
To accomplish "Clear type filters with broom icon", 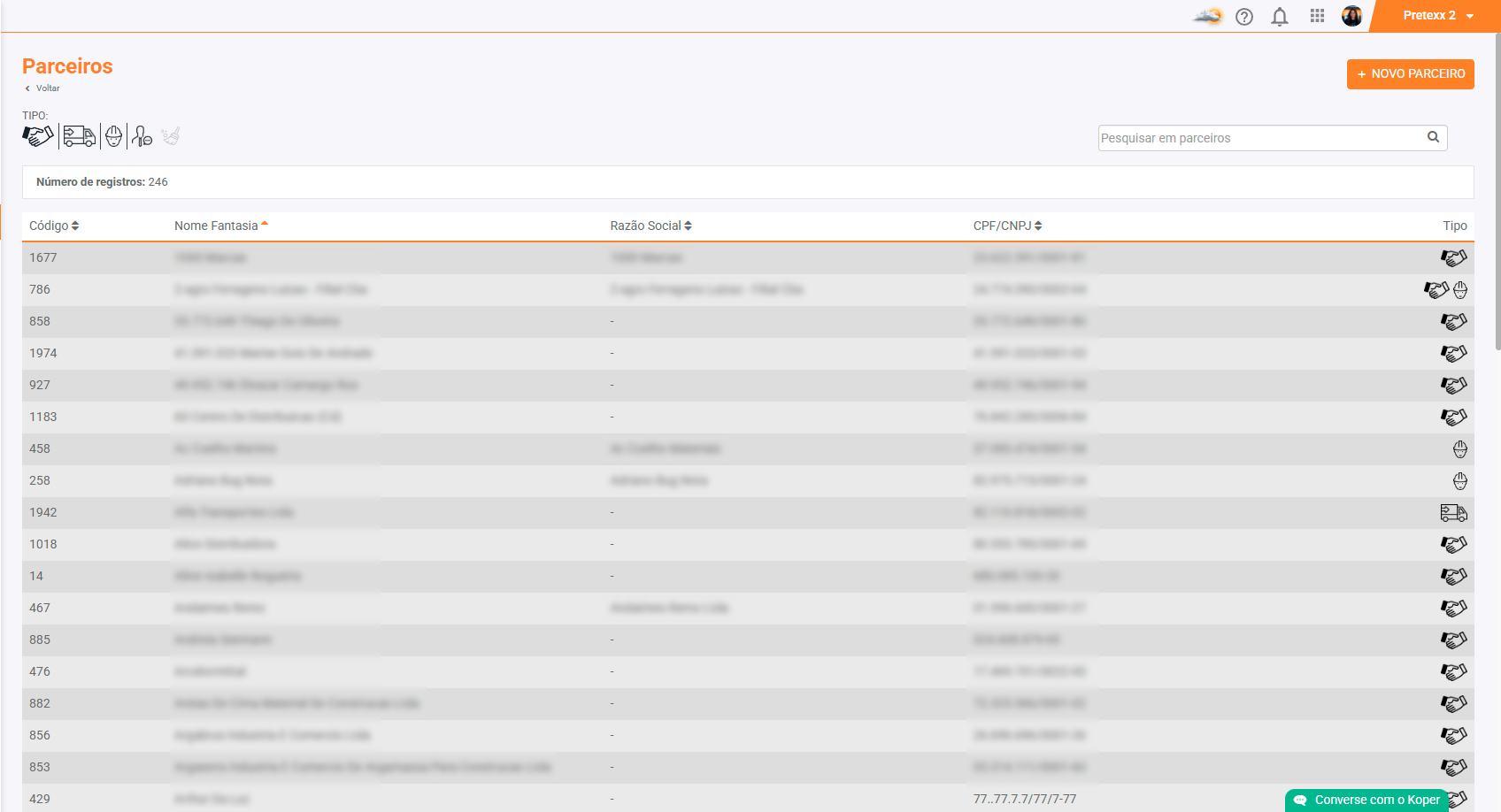I will (x=171, y=136).
